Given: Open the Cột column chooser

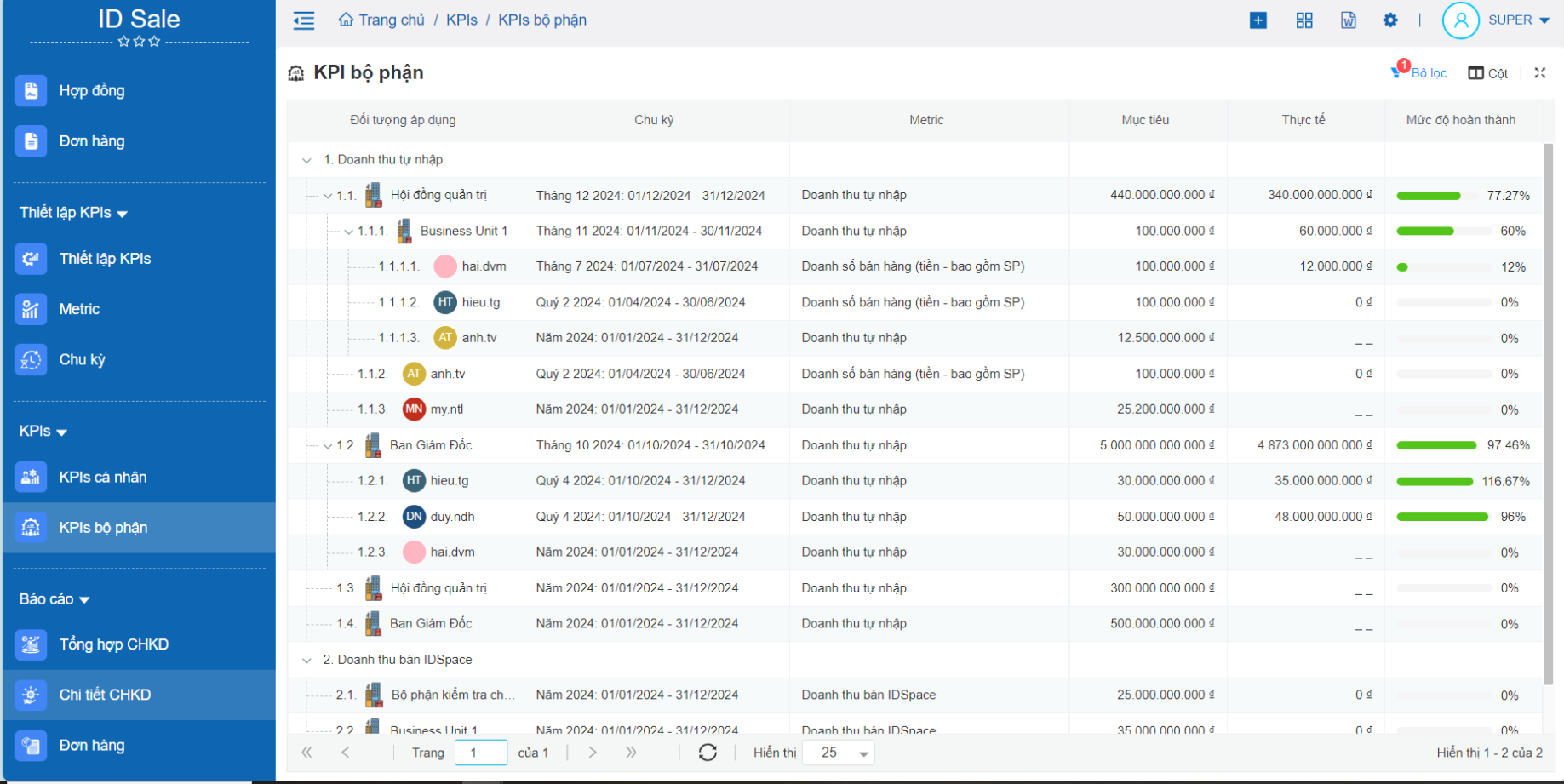Looking at the screenshot, I should pyautogui.click(x=1488, y=73).
